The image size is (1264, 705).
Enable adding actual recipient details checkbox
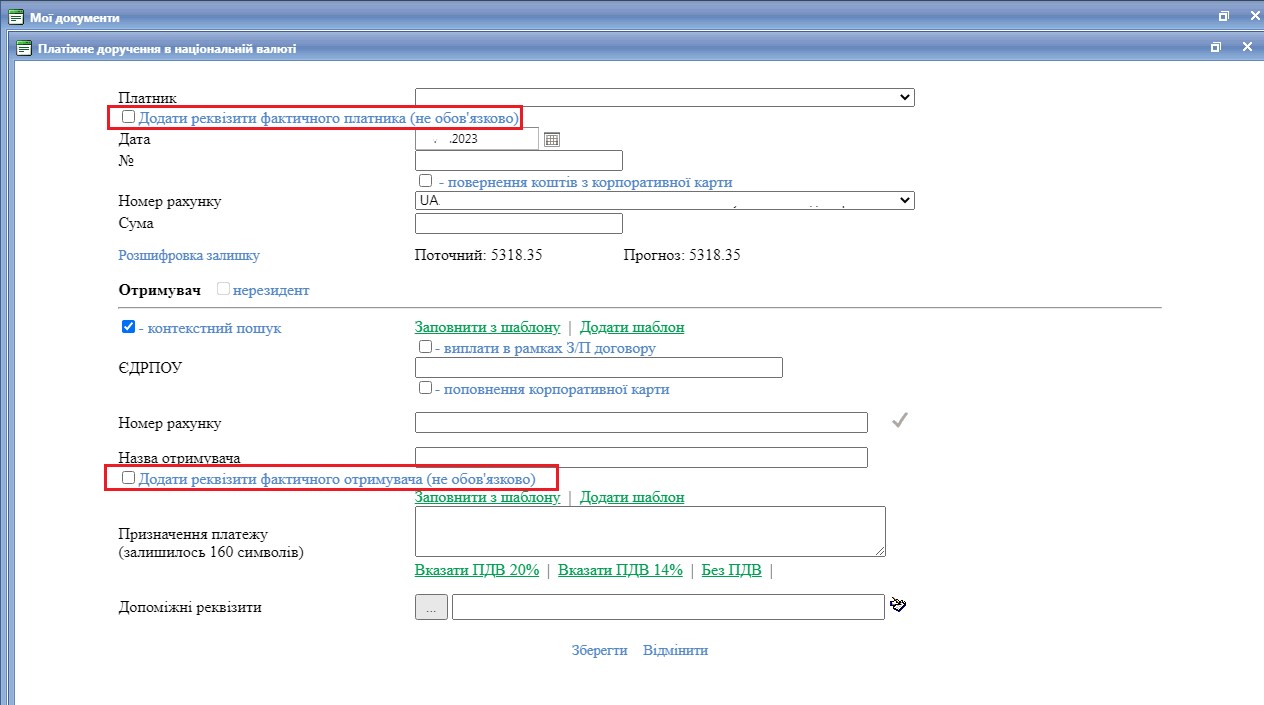(128, 478)
